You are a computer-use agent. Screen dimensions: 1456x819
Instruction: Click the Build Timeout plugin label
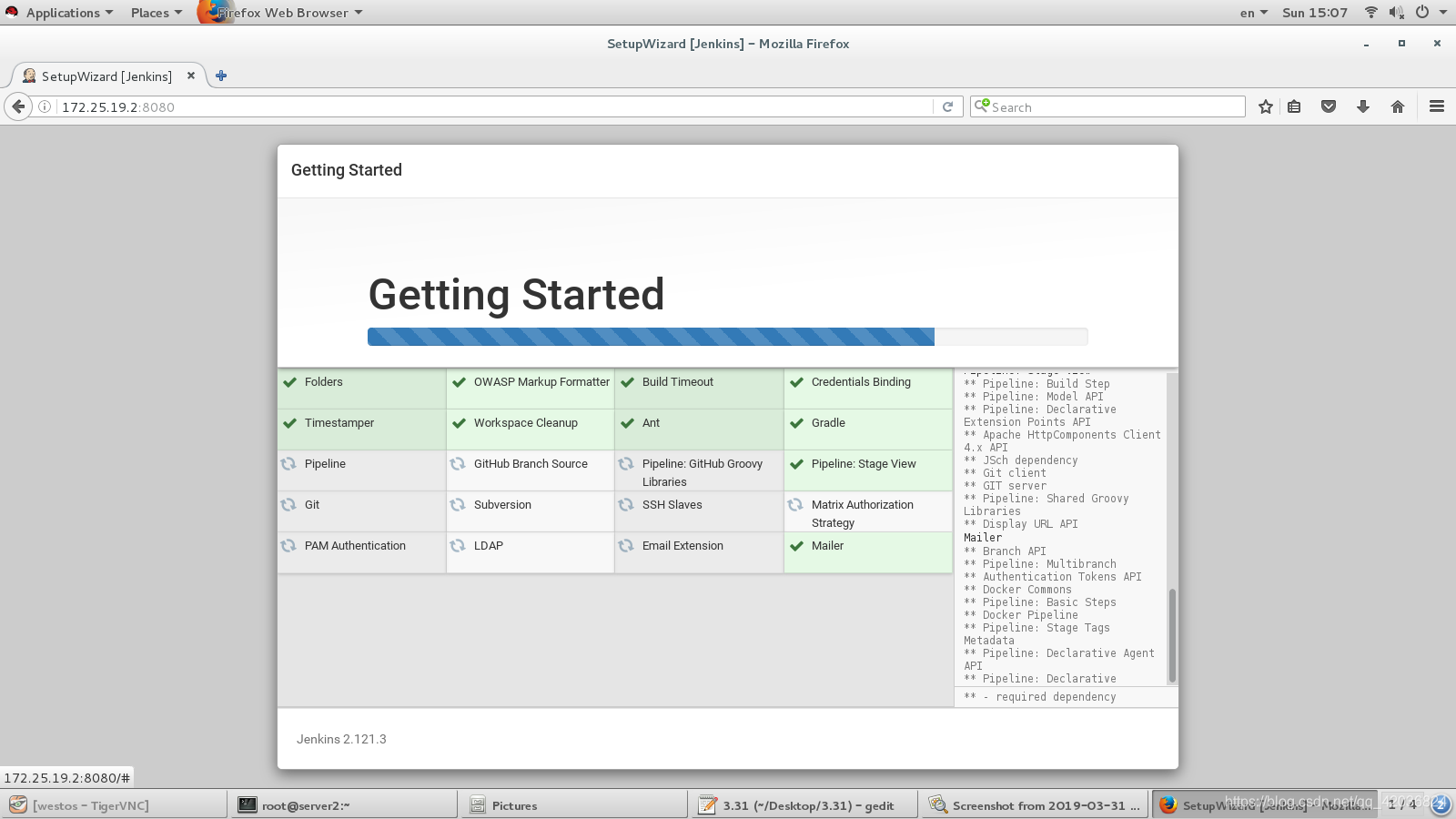click(677, 382)
